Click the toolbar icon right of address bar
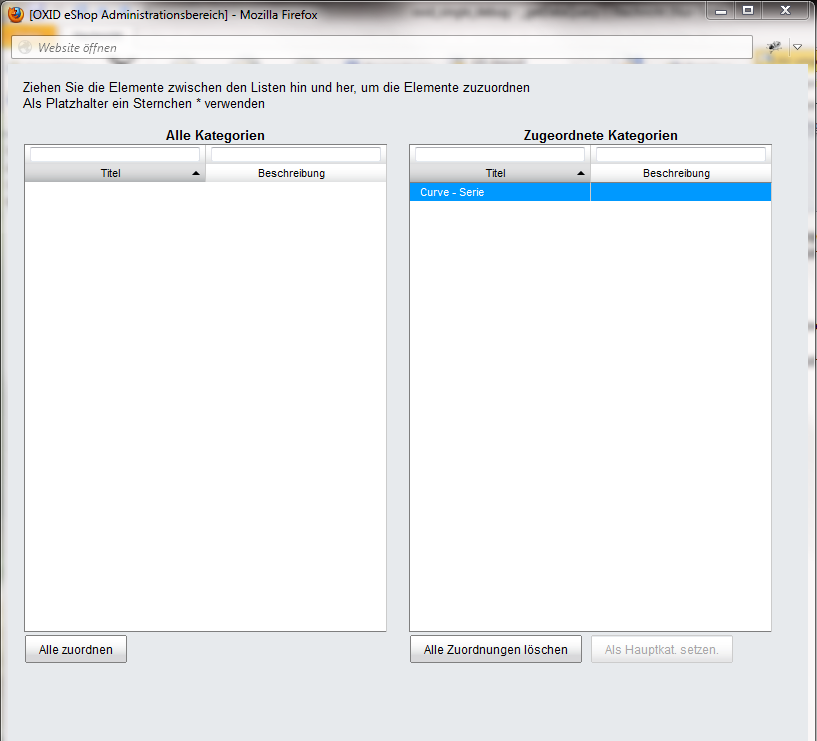This screenshot has height=741, width=817. click(774, 47)
